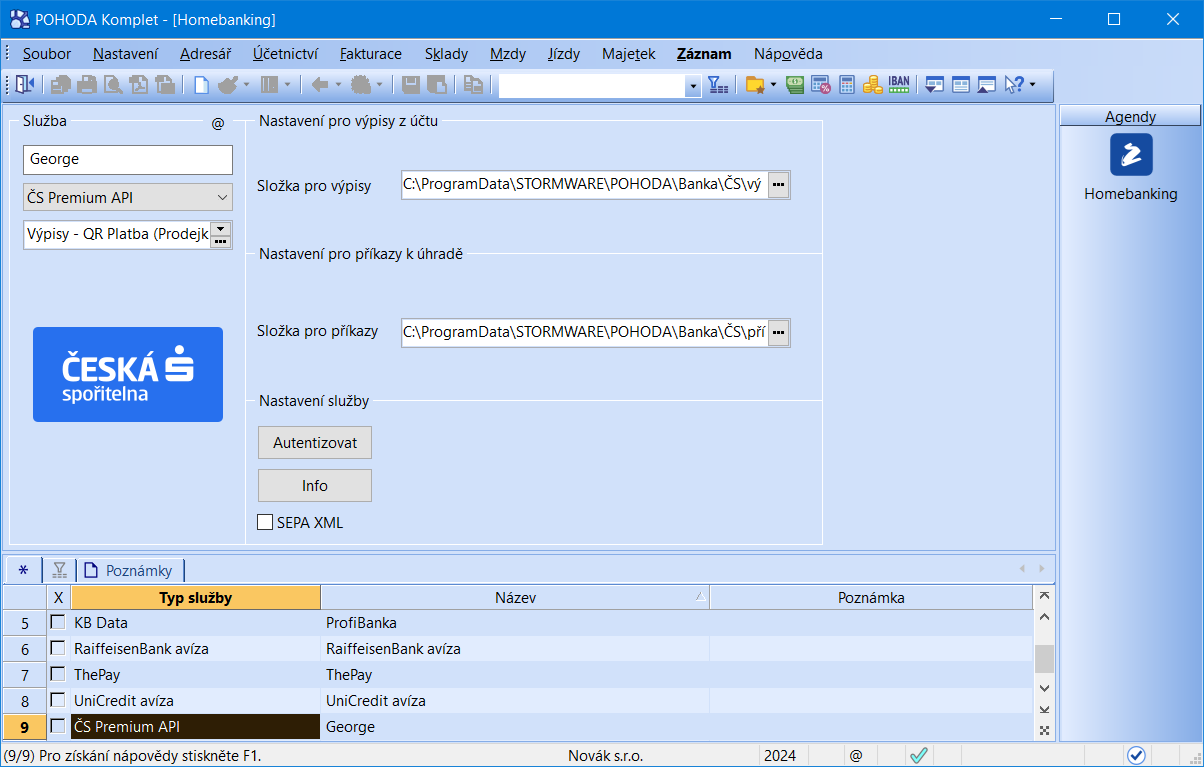Click the @ symbol in Služba header

218,123
